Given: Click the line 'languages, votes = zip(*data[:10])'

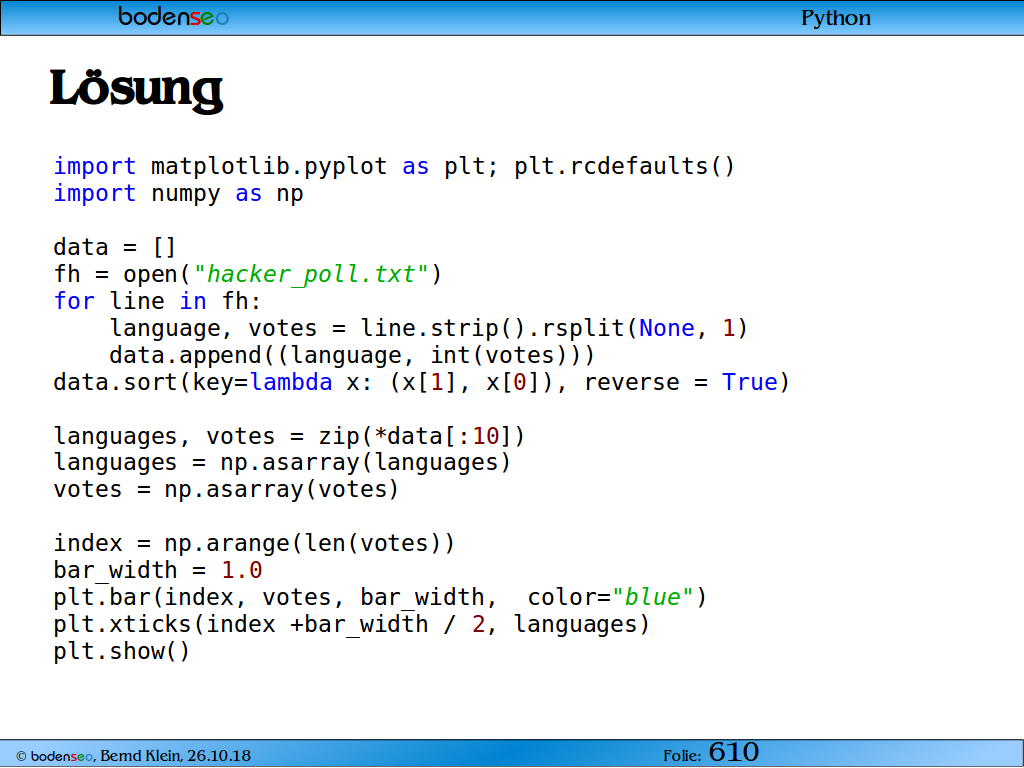Looking at the screenshot, I should click(289, 436).
